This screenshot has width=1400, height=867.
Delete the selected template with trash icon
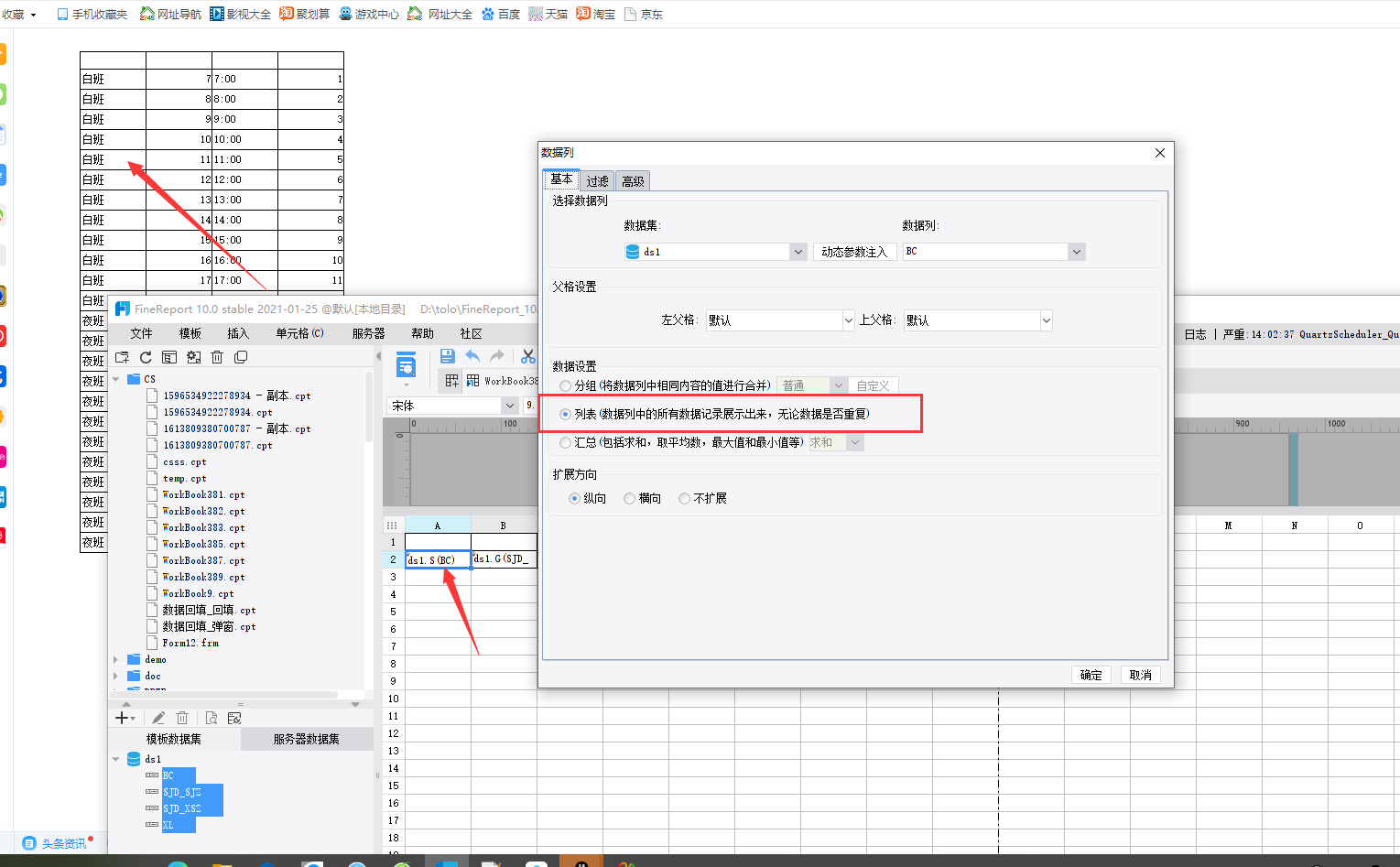[x=217, y=357]
